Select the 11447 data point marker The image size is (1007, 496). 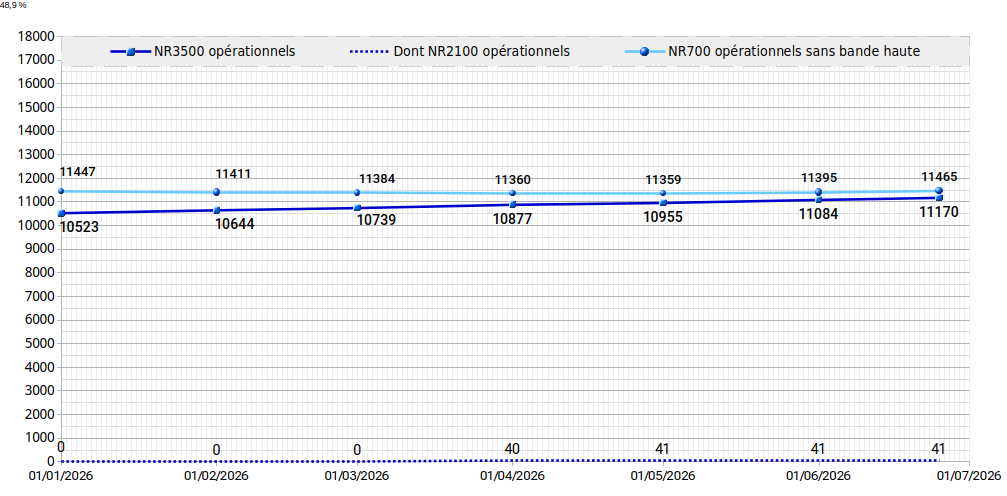click(60, 191)
